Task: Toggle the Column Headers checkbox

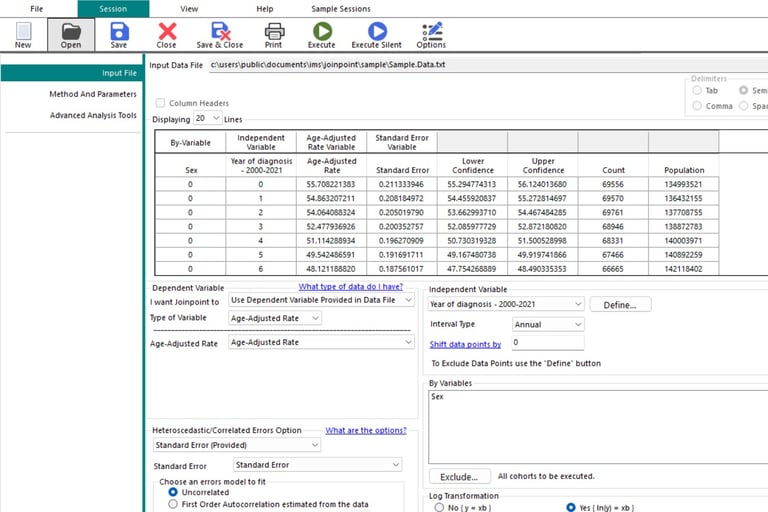Action: tap(160, 103)
